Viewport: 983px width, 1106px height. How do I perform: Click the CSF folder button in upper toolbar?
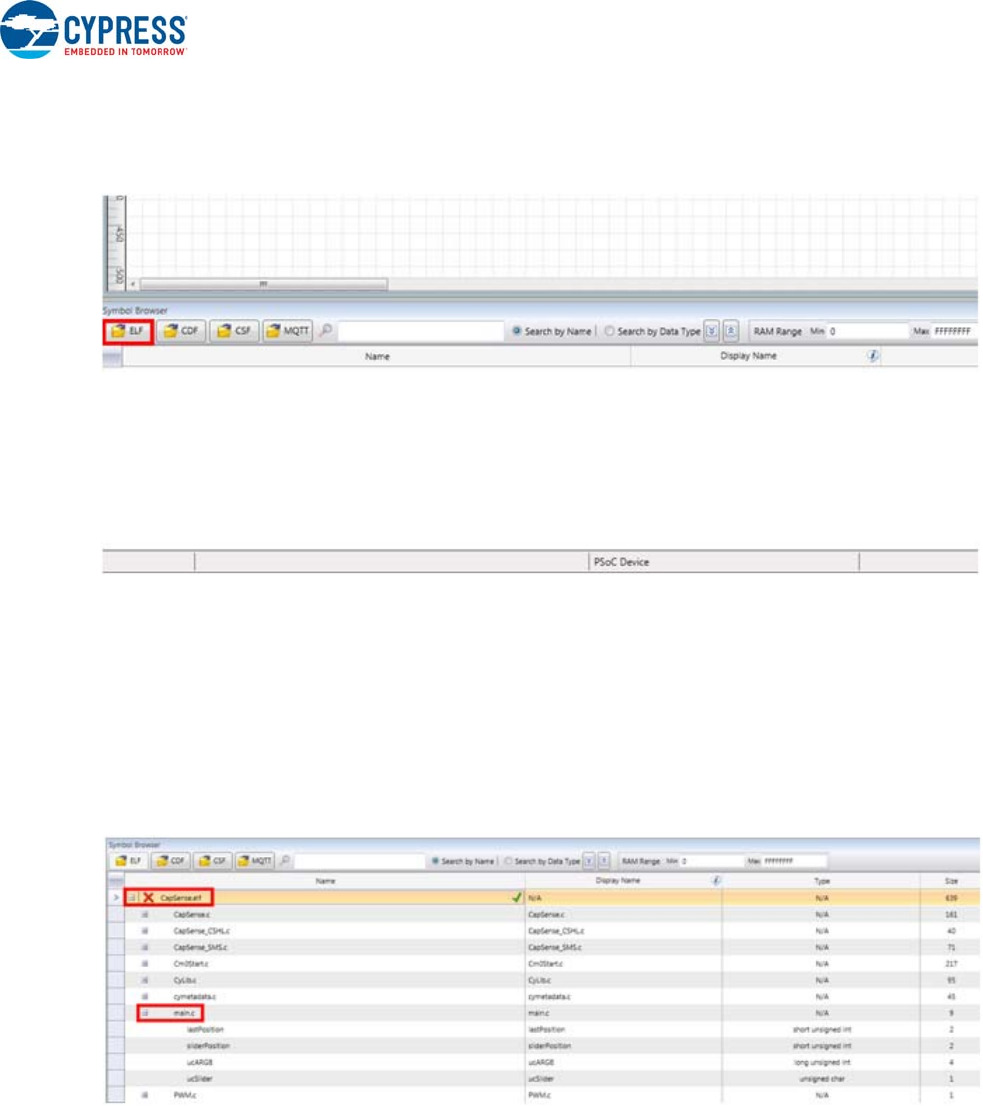(x=234, y=332)
